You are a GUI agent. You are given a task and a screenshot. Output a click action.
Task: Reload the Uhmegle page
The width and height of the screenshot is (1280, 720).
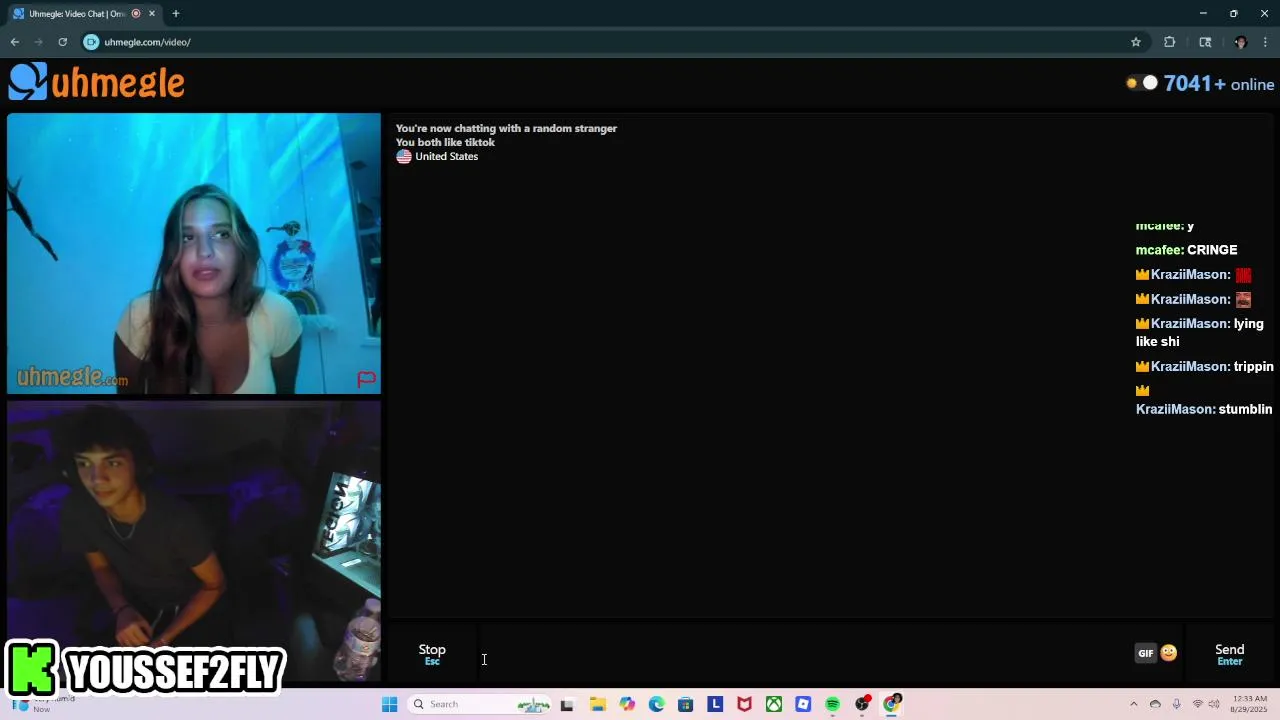click(x=62, y=42)
